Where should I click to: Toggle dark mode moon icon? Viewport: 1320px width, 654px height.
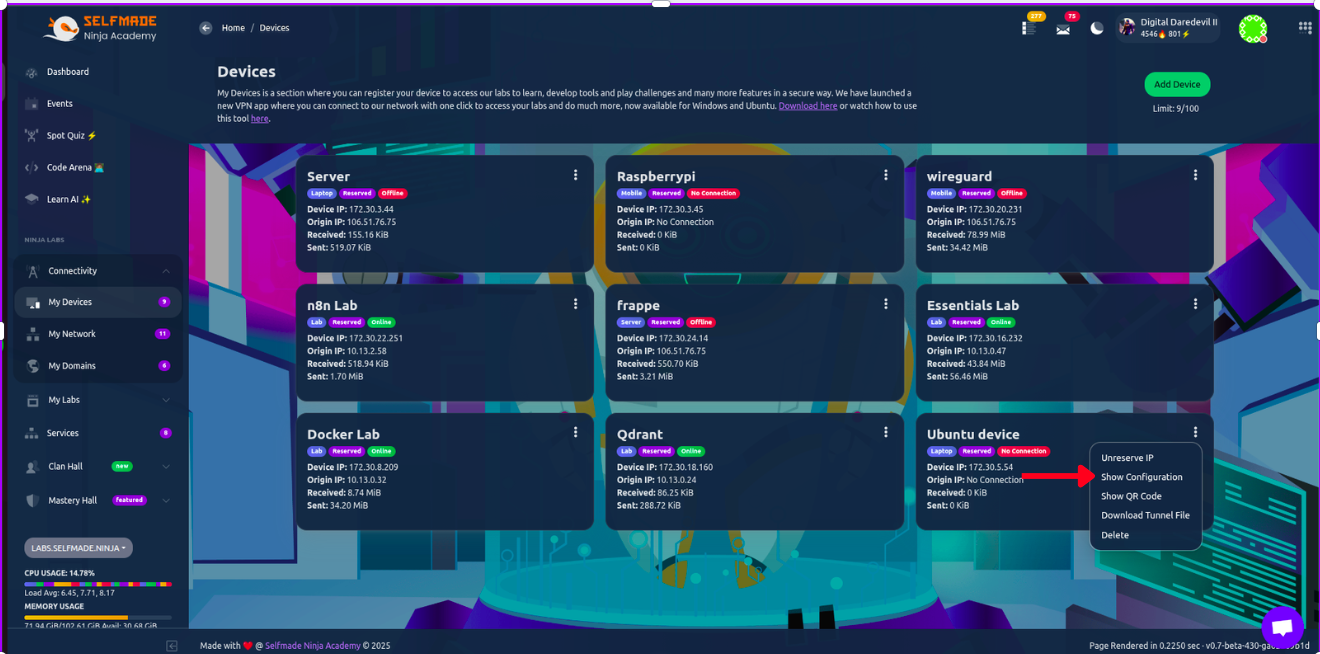1097,28
